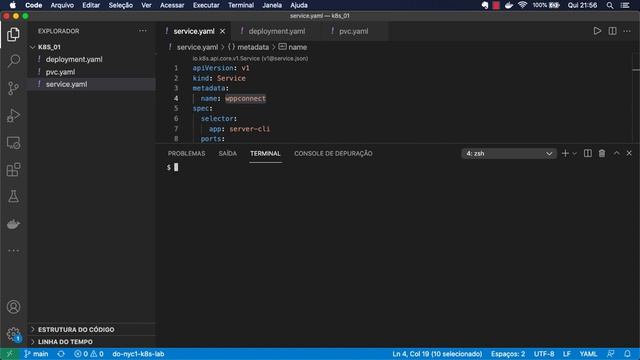Open notifications bell in status bar
640x360 pixels.
tap(627, 354)
